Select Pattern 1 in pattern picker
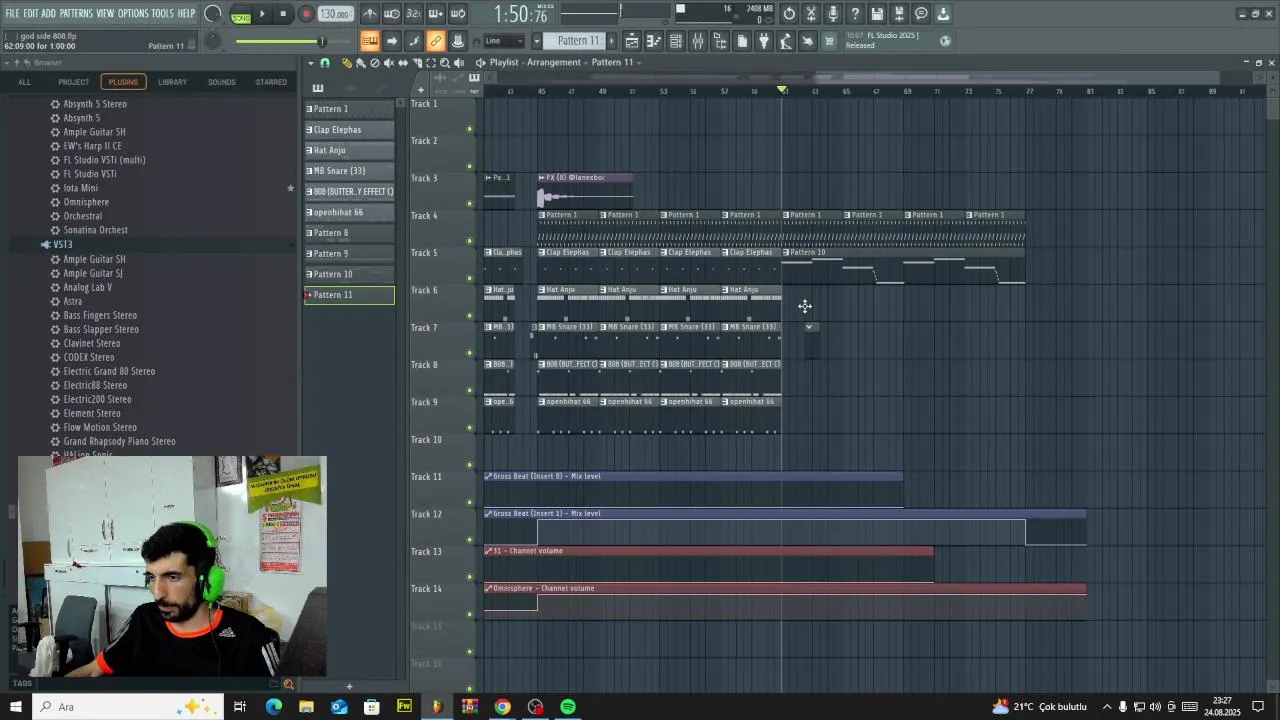Screen dimensions: 1280x720 point(349,109)
